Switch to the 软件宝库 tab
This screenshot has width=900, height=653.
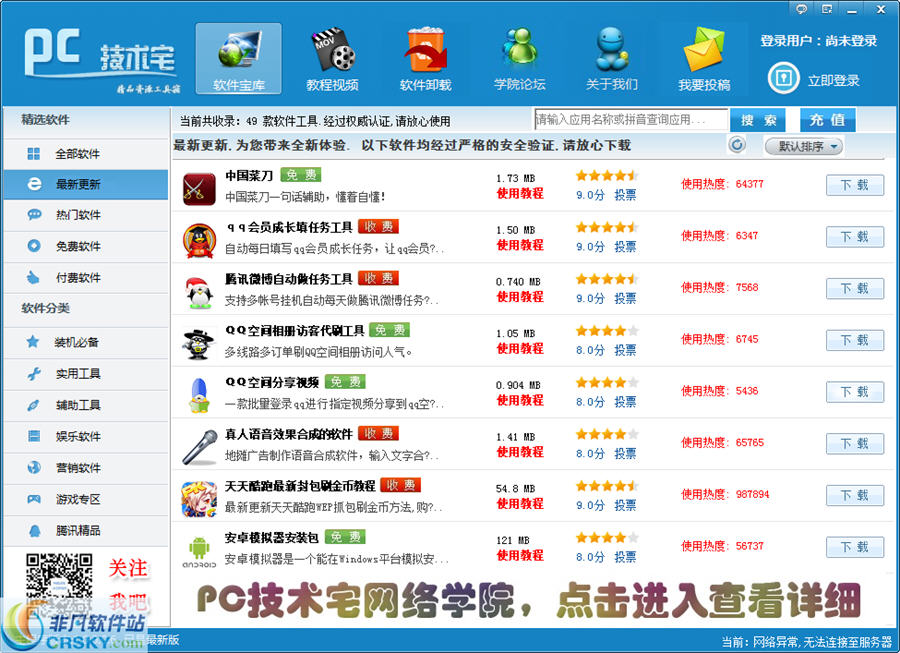(x=237, y=55)
